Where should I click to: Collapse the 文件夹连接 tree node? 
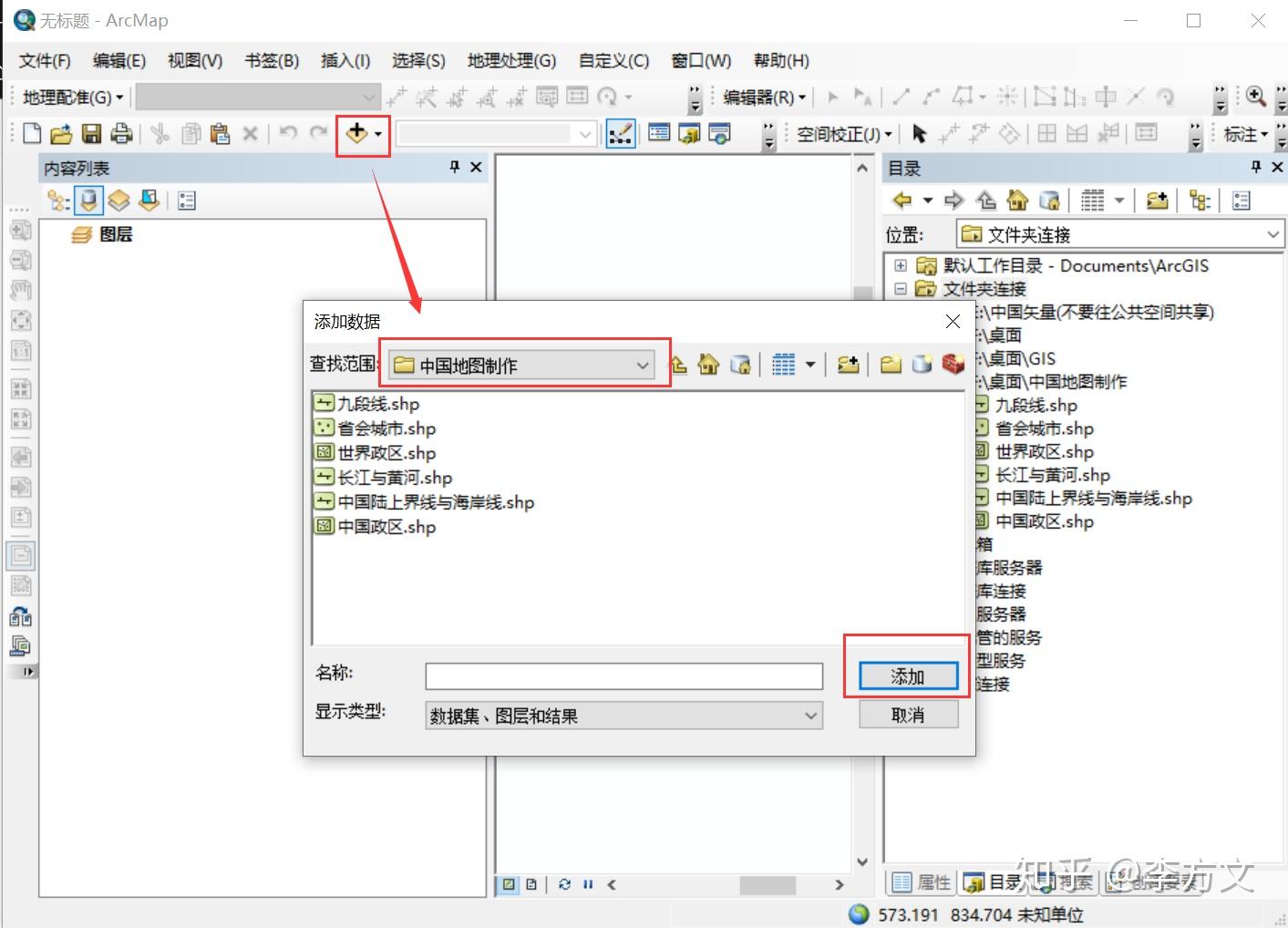pyautogui.click(x=901, y=288)
